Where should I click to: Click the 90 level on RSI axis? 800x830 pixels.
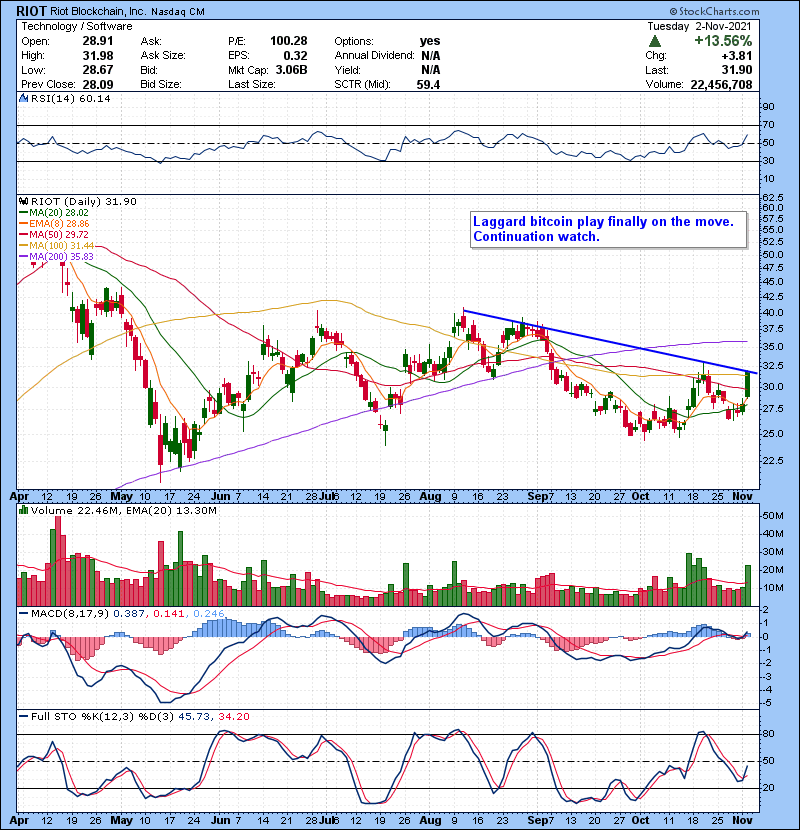(768, 106)
